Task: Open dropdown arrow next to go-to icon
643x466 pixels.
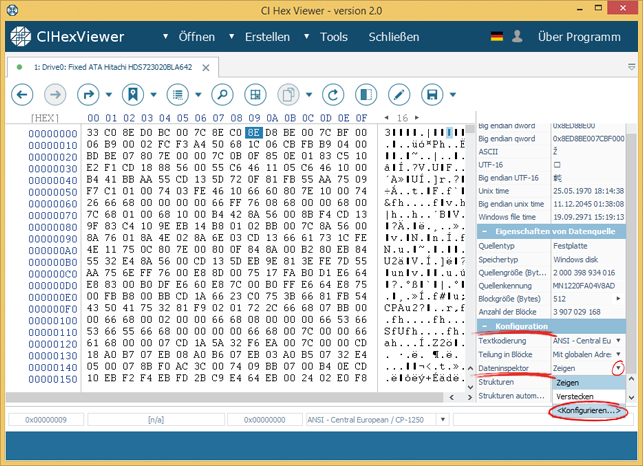Action: (109, 95)
